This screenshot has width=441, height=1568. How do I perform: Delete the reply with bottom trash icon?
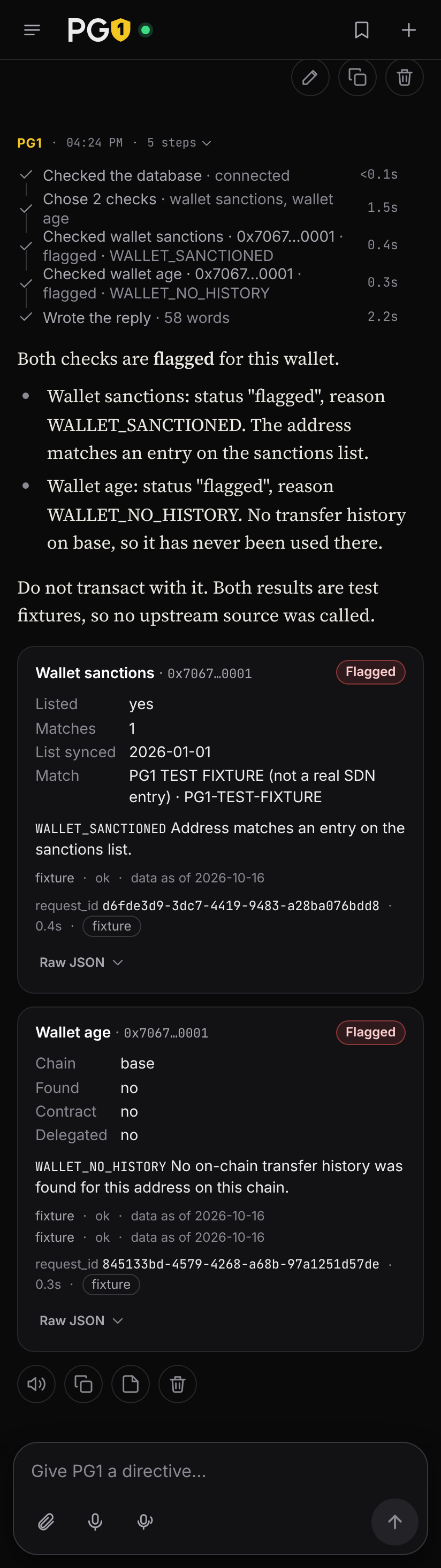(x=177, y=1384)
